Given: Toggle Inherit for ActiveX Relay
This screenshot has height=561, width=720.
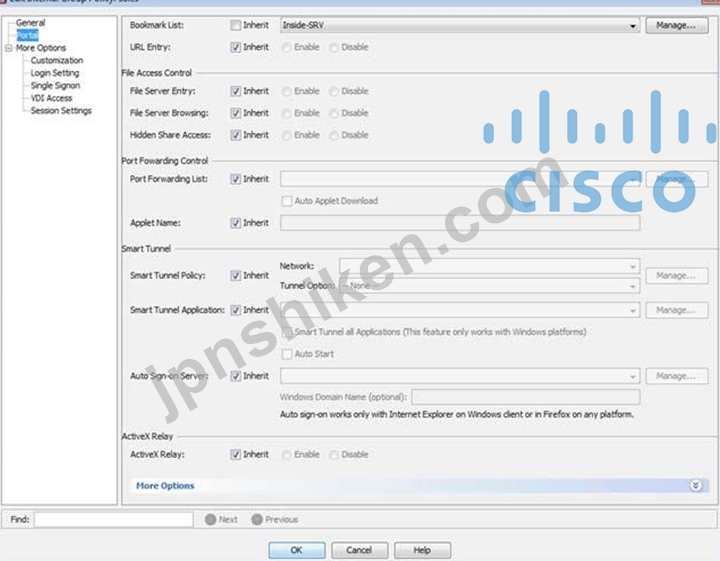Looking at the screenshot, I should pos(236,454).
